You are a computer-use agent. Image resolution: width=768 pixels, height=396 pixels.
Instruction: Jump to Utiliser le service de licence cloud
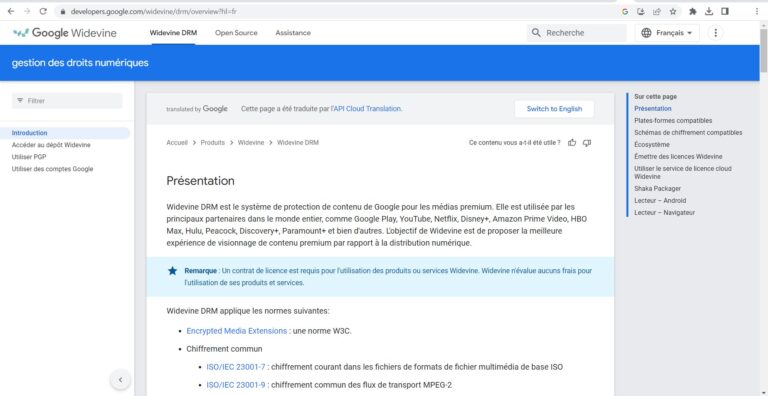(x=683, y=172)
